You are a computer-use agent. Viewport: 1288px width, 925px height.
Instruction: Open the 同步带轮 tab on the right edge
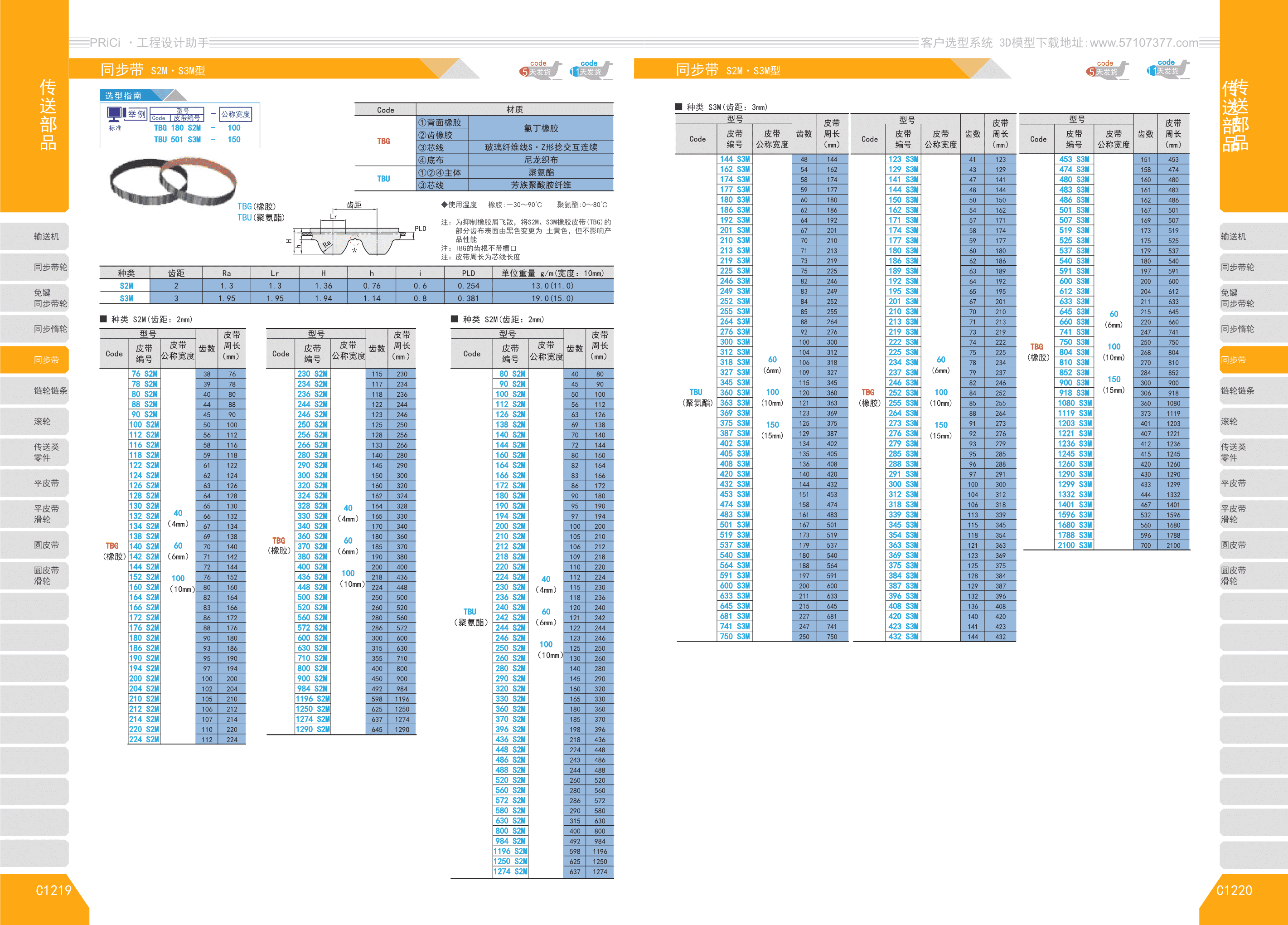pyautogui.click(x=1254, y=267)
